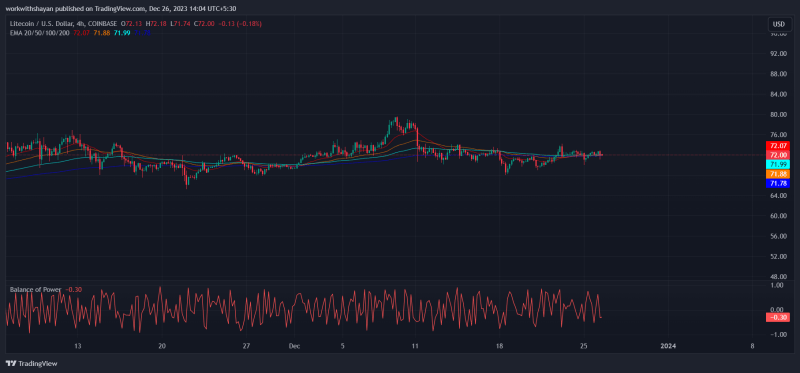
Task: Click the orange 71.88 price axis tag
Action: point(778,174)
